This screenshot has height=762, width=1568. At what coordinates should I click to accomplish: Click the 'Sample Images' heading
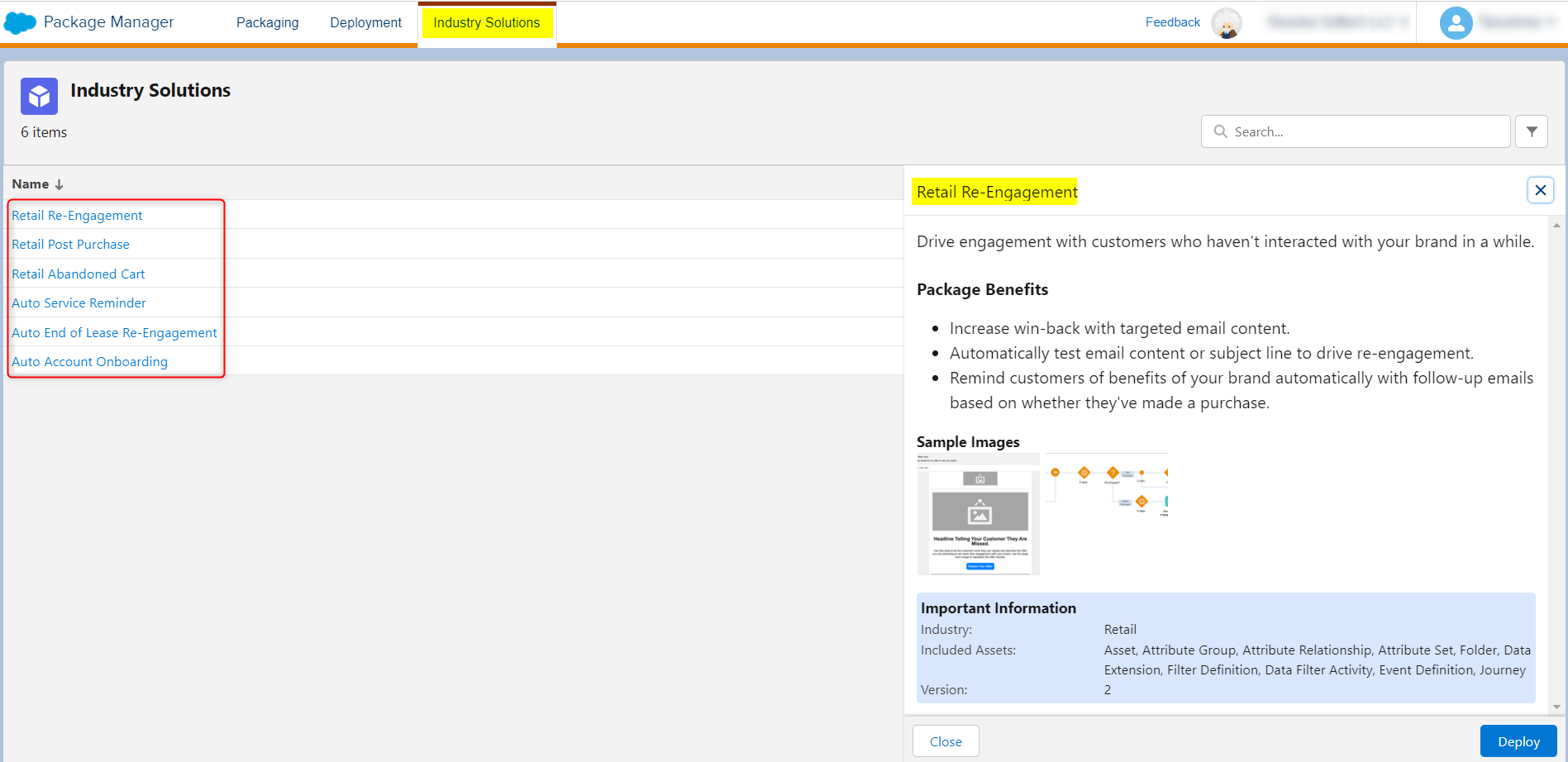968,442
